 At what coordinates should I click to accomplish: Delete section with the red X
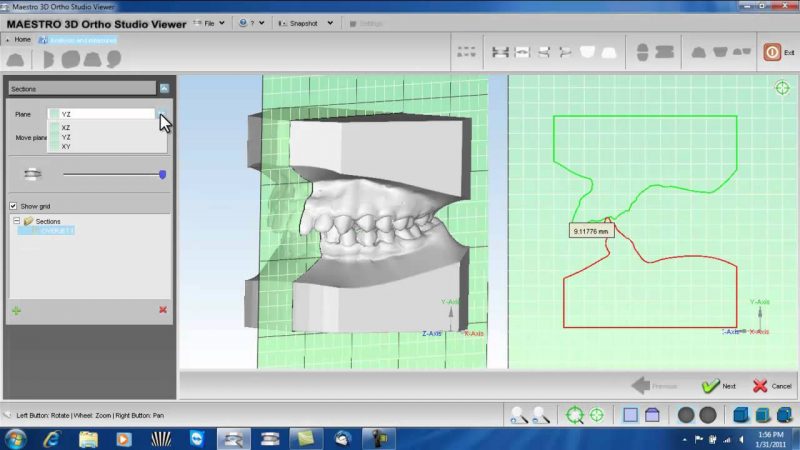coord(163,310)
